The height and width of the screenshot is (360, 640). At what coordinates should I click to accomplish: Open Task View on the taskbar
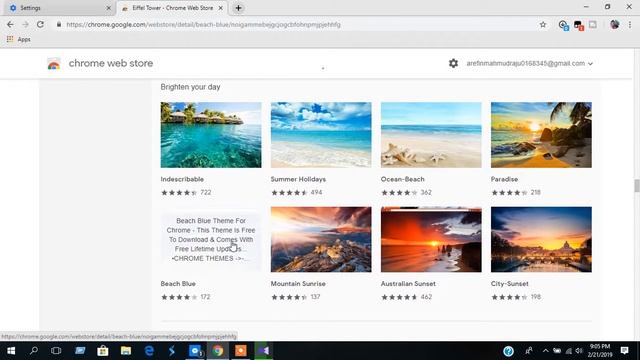(x=56, y=351)
